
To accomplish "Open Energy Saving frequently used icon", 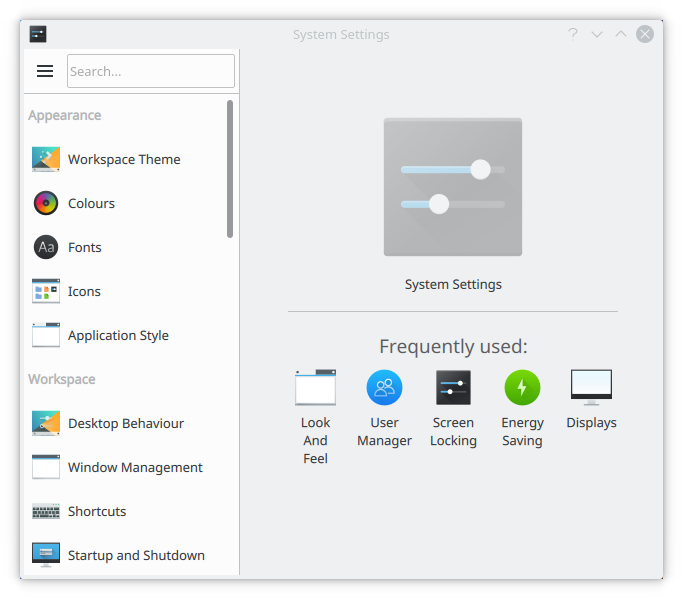I will coord(522,387).
